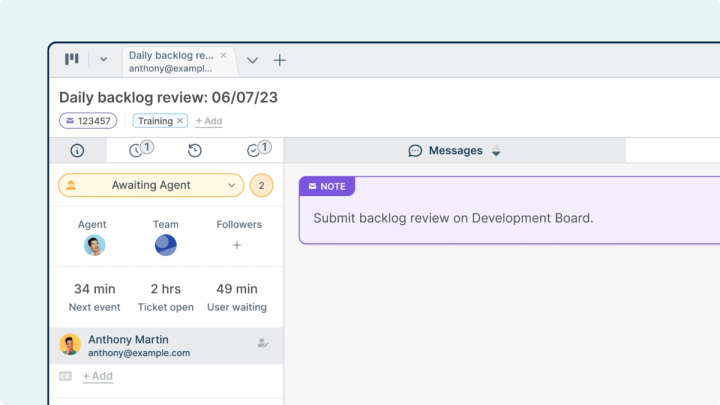Expand the Awaiting Agent status dropdown
Screen dimensions: 720x405
151,185
